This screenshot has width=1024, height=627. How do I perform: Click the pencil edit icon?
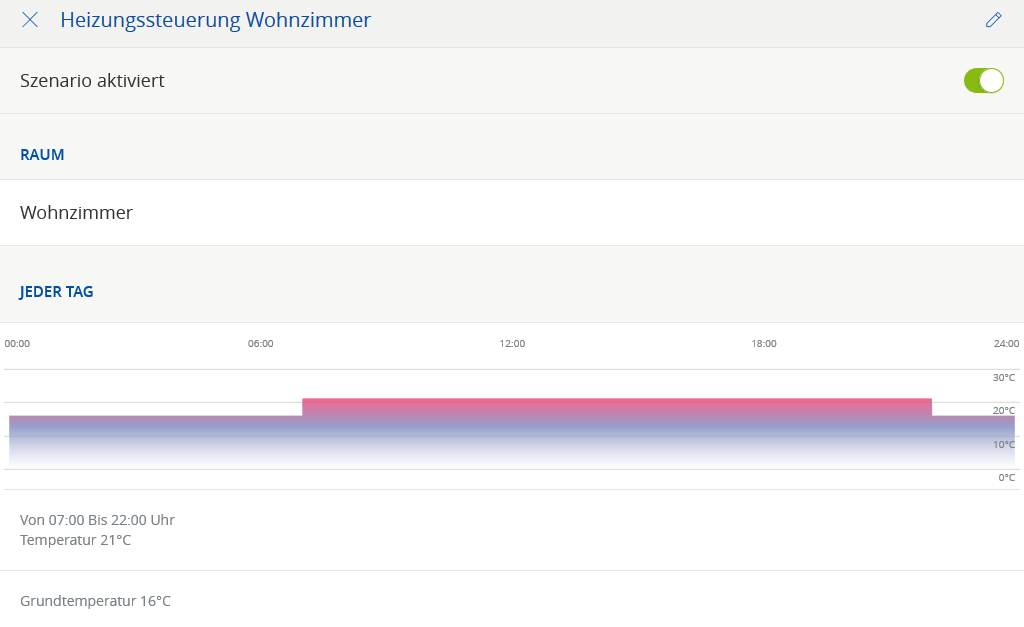pyautogui.click(x=993, y=20)
